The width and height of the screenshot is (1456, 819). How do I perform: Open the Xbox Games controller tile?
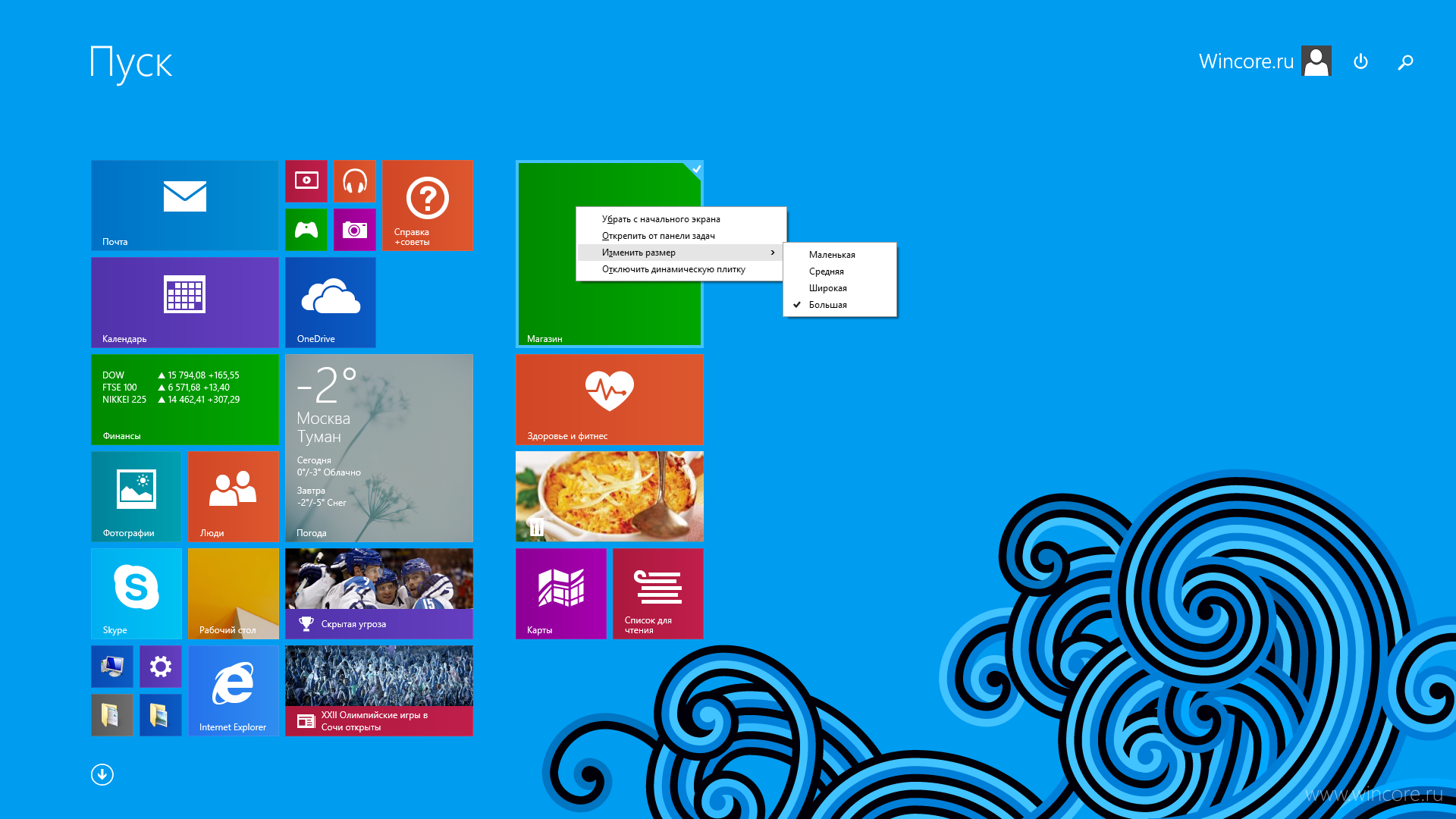(x=306, y=229)
